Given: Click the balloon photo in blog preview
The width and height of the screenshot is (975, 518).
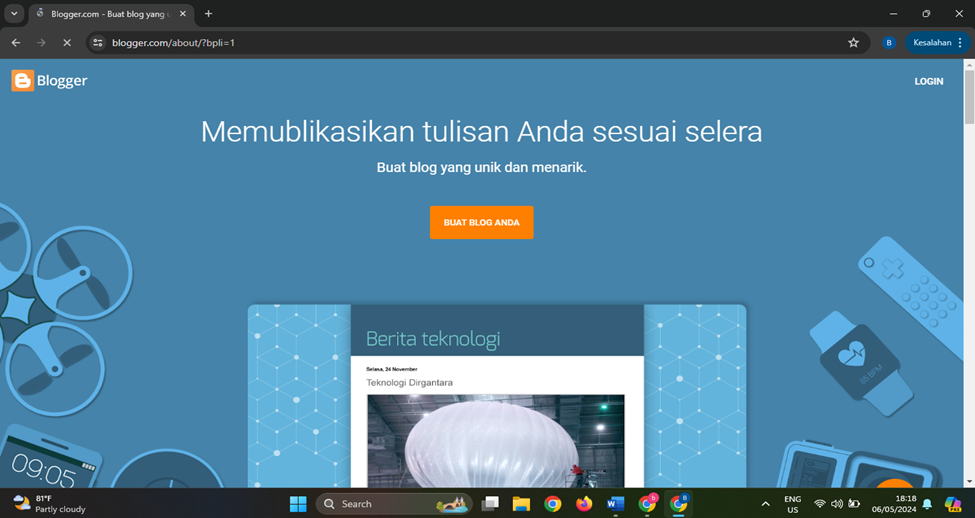Looking at the screenshot, I should tap(496, 441).
